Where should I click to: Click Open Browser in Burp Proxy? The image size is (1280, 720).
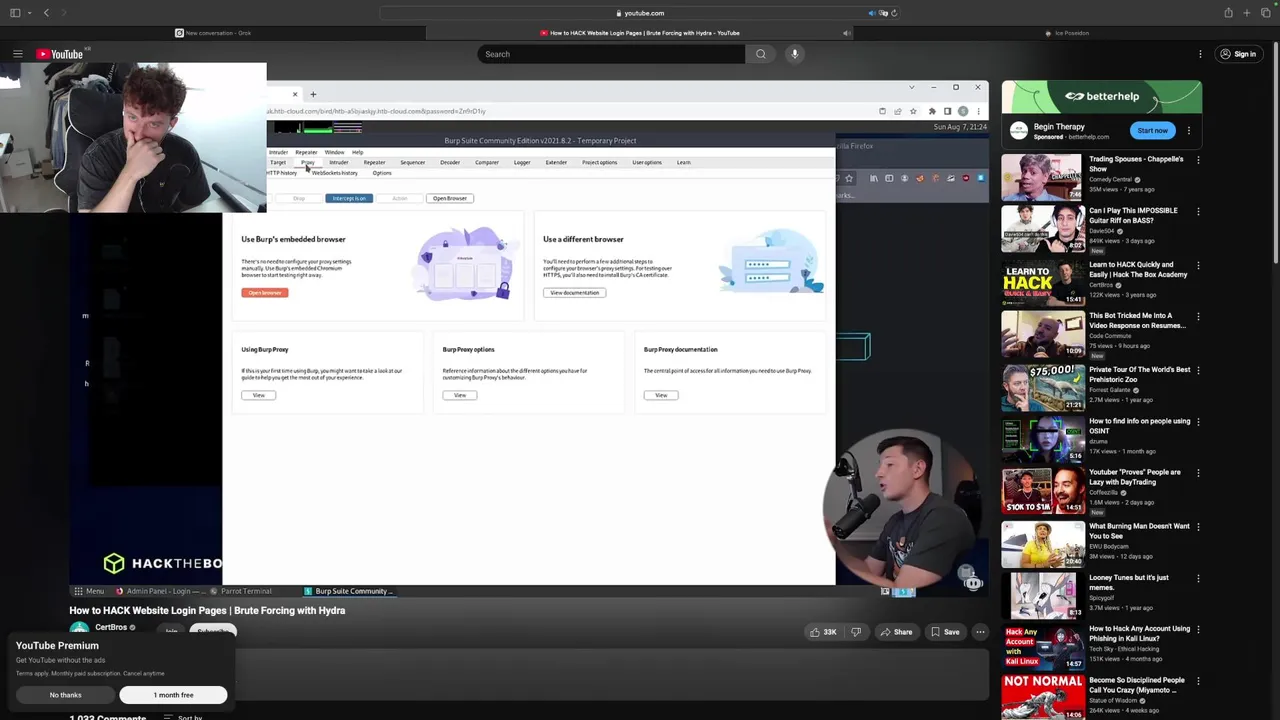tap(450, 198)
